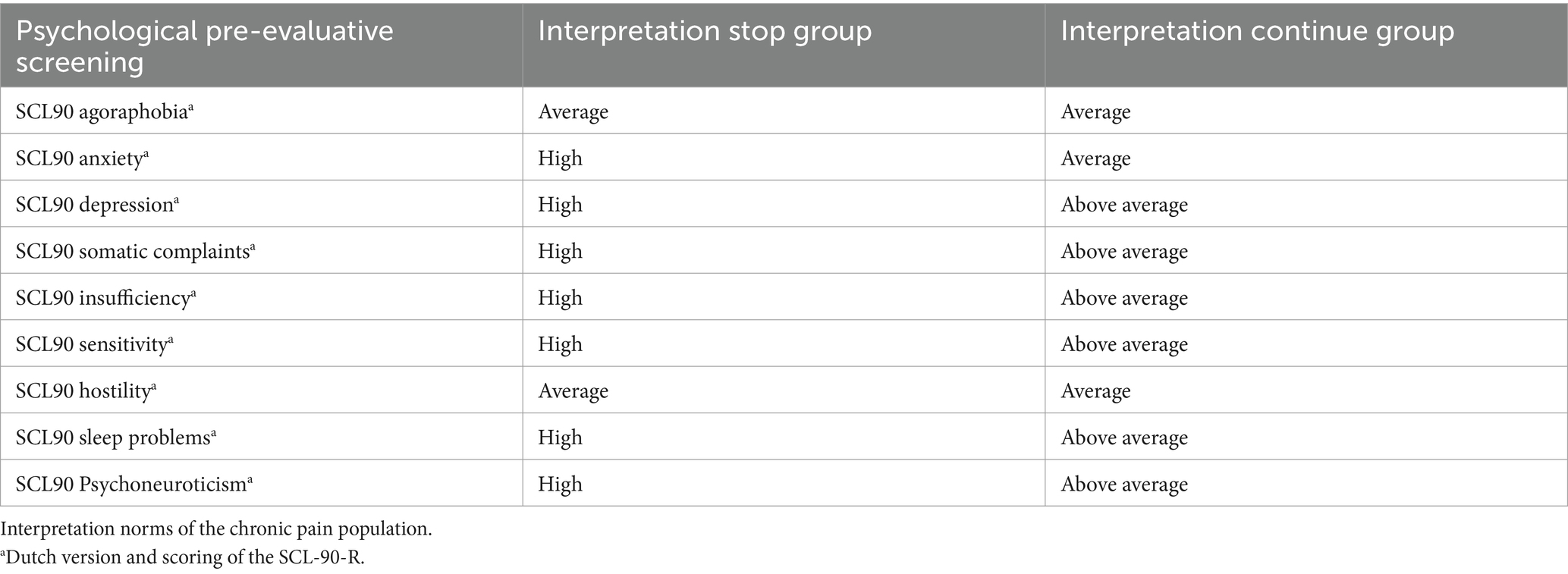Select the 'Interpretation stop group' header

click(x=705, y=30)
